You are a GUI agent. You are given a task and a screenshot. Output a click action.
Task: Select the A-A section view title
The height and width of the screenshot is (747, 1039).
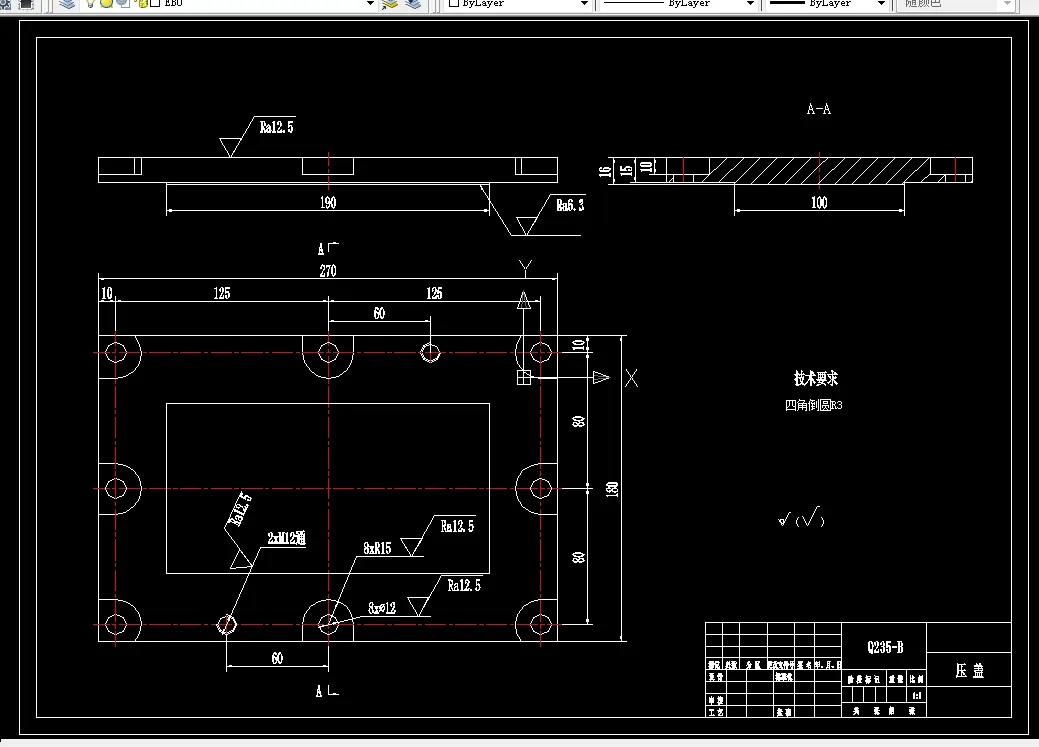(x=818, y=109)
